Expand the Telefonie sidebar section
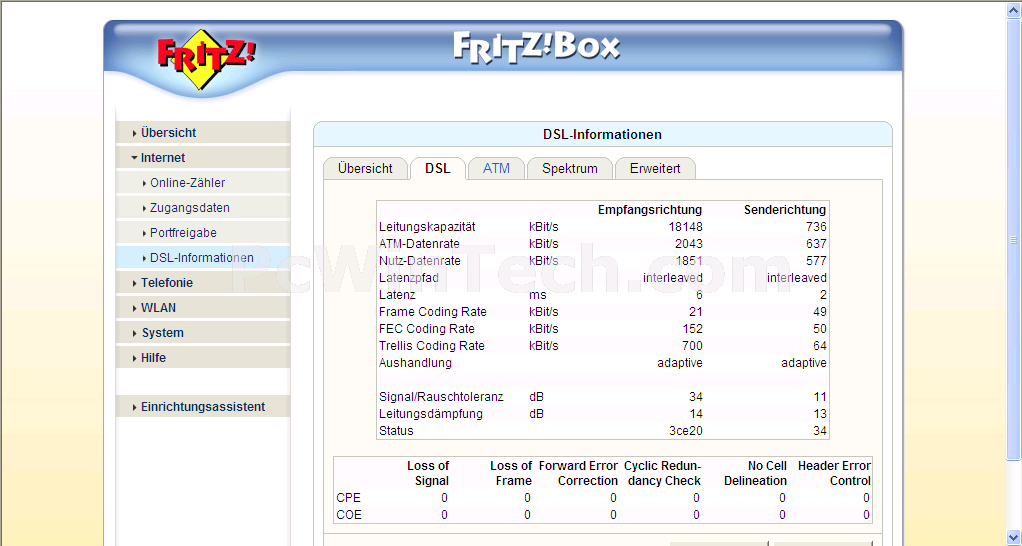The width and height of the screenshot is (1022, 546). [203, 283]
